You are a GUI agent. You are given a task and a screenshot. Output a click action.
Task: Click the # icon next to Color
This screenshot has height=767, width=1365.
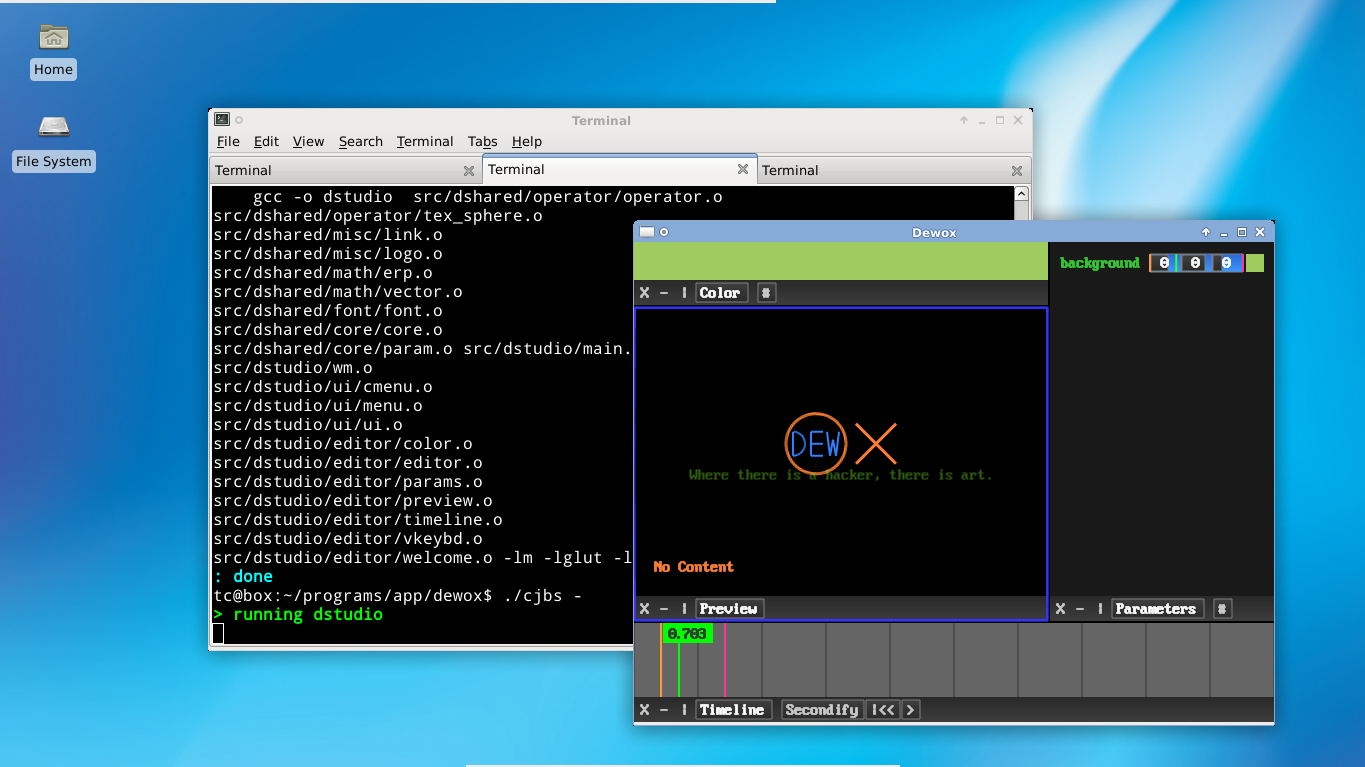point(766,293)
